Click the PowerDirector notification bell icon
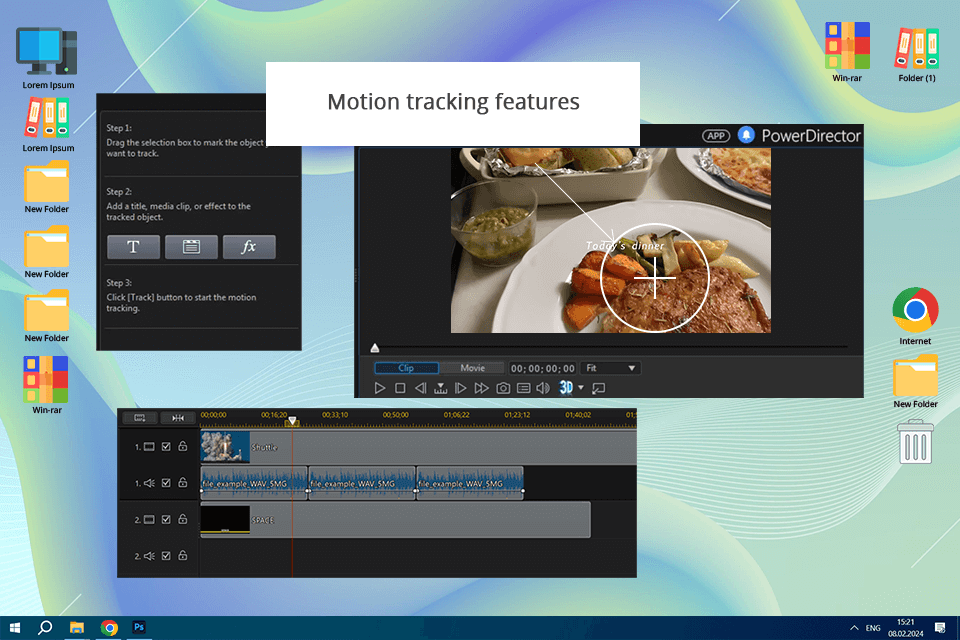Viewport: 960px width, 640px height. [x=746, y=135]
